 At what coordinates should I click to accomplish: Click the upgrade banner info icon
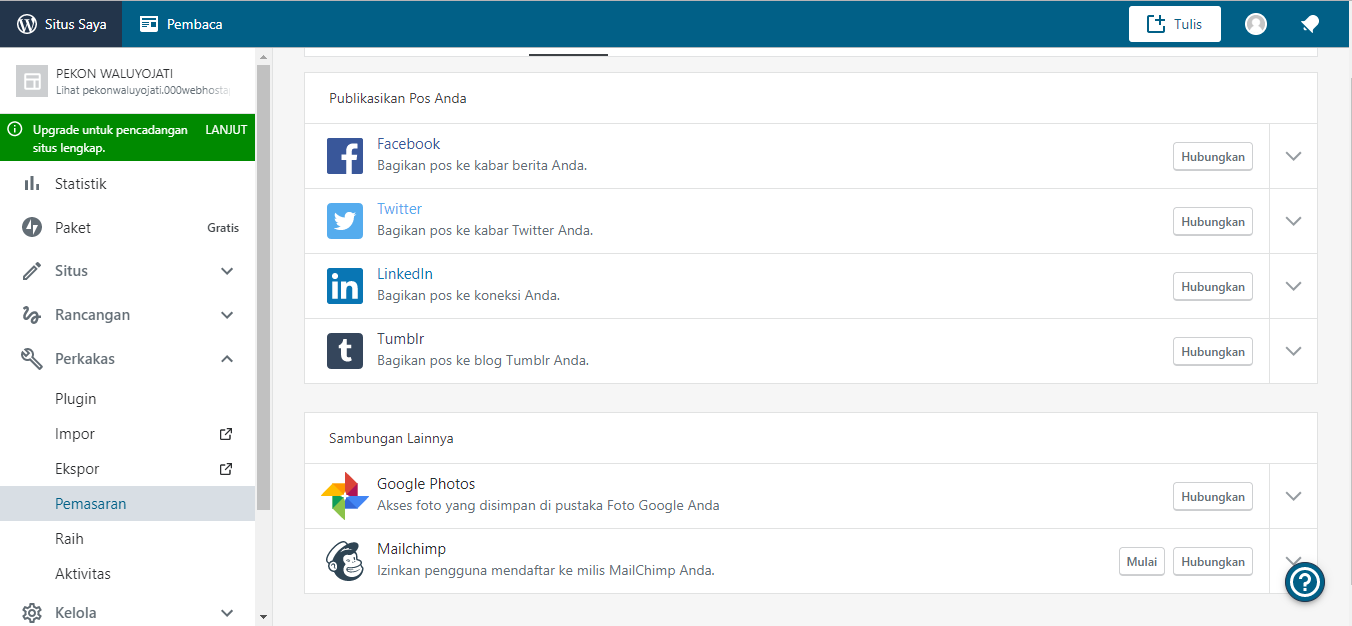15,130
